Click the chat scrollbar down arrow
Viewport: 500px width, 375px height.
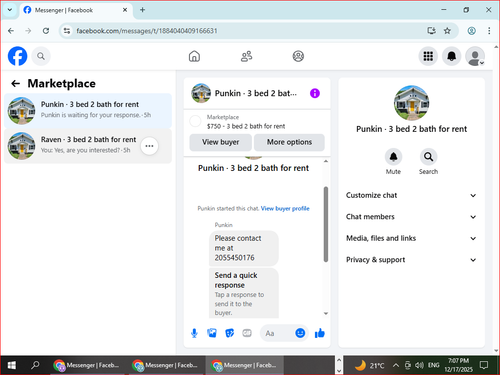click(326, 313)
